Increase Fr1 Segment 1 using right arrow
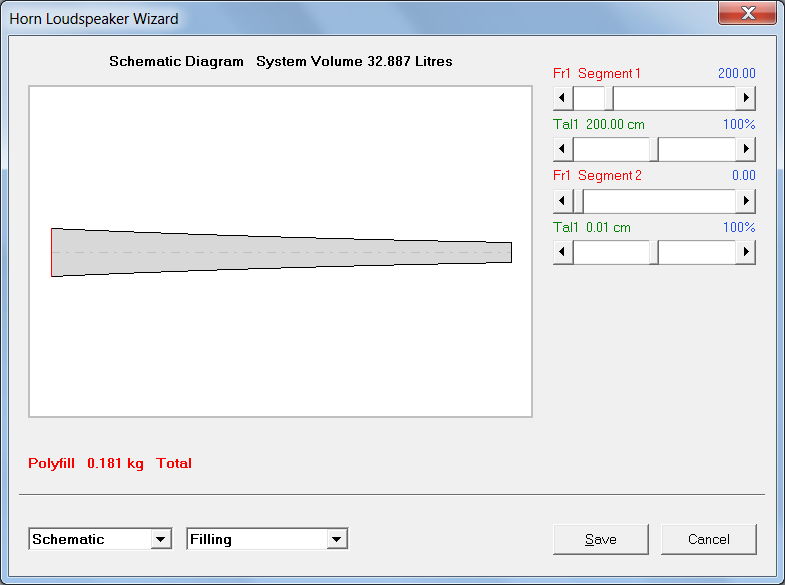The image size is (785, 585). (745, 98)
